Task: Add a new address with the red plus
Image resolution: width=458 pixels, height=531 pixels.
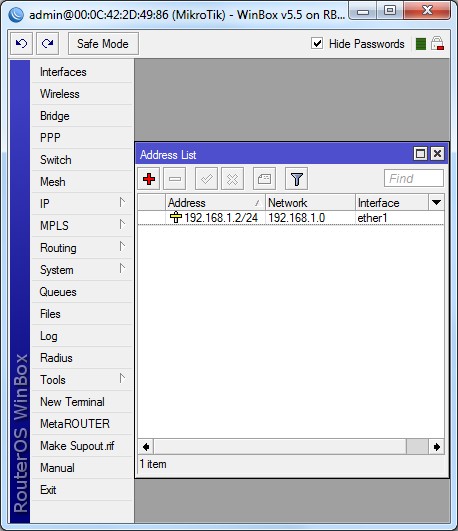Action: [149, 178]
